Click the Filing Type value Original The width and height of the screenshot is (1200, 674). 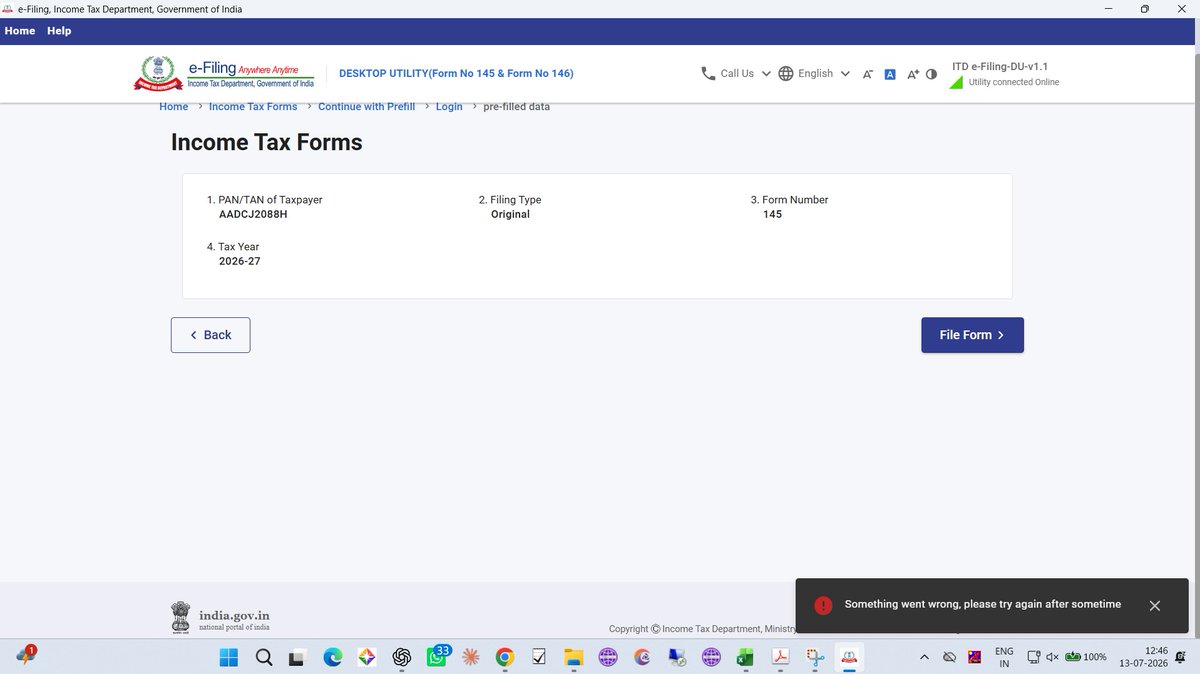(x=510, y=214)
